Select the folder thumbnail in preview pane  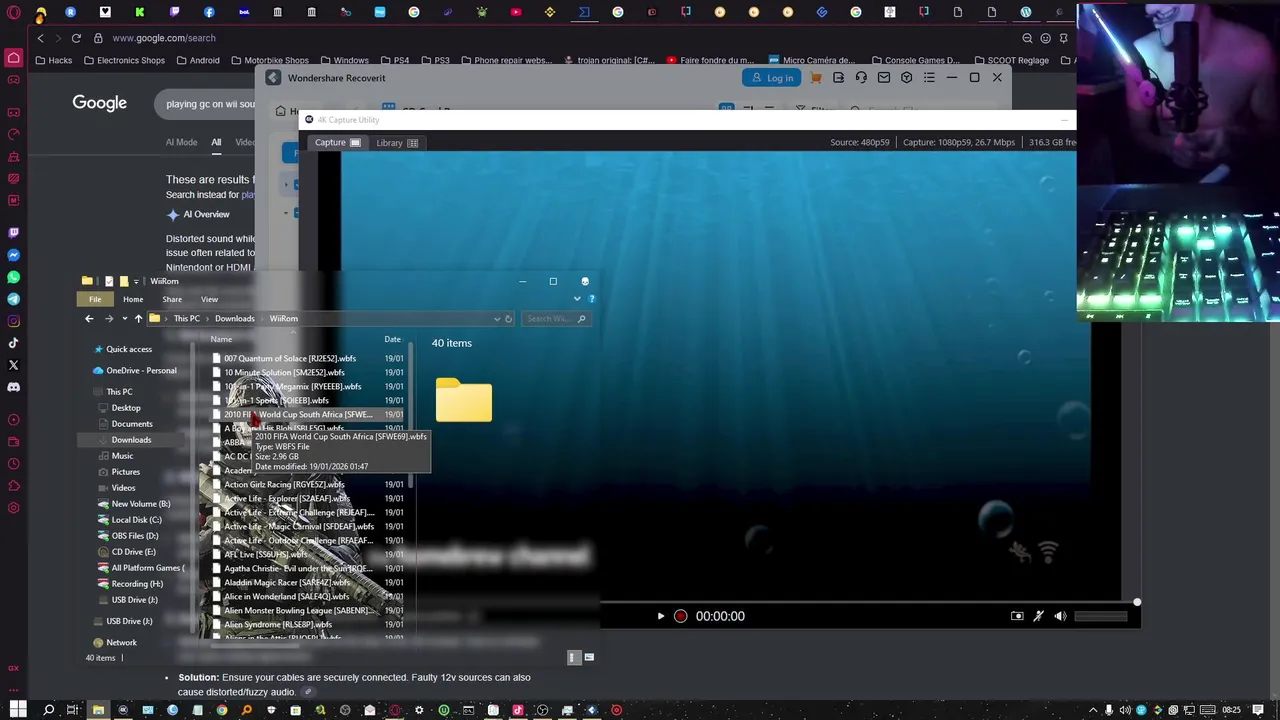point(464,400)
